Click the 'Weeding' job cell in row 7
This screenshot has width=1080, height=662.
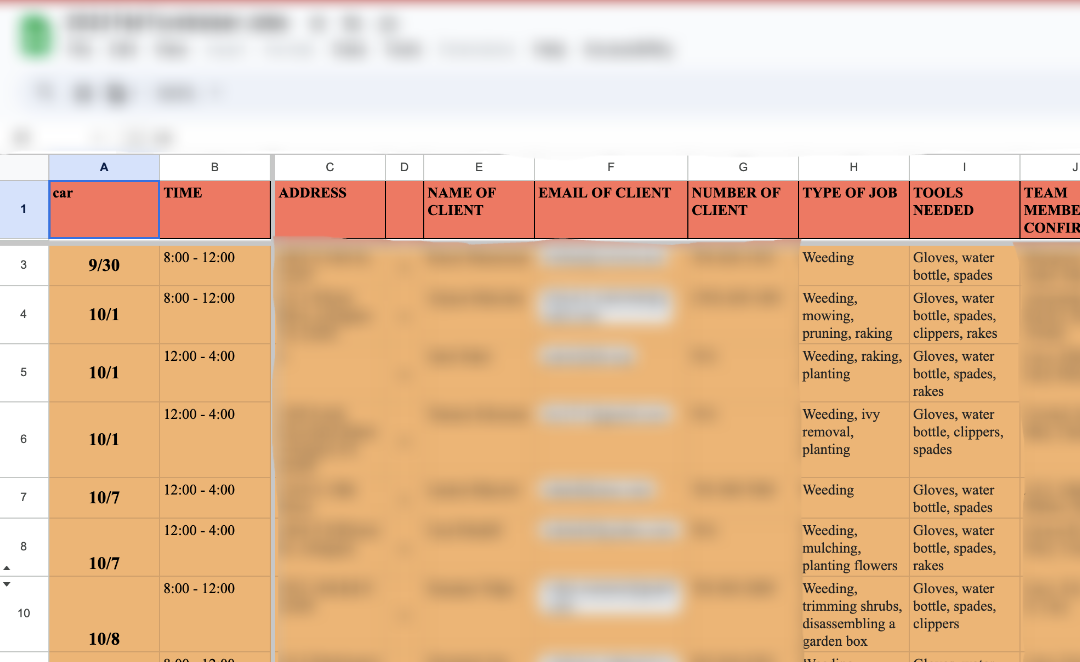click(x=853, y=497)
